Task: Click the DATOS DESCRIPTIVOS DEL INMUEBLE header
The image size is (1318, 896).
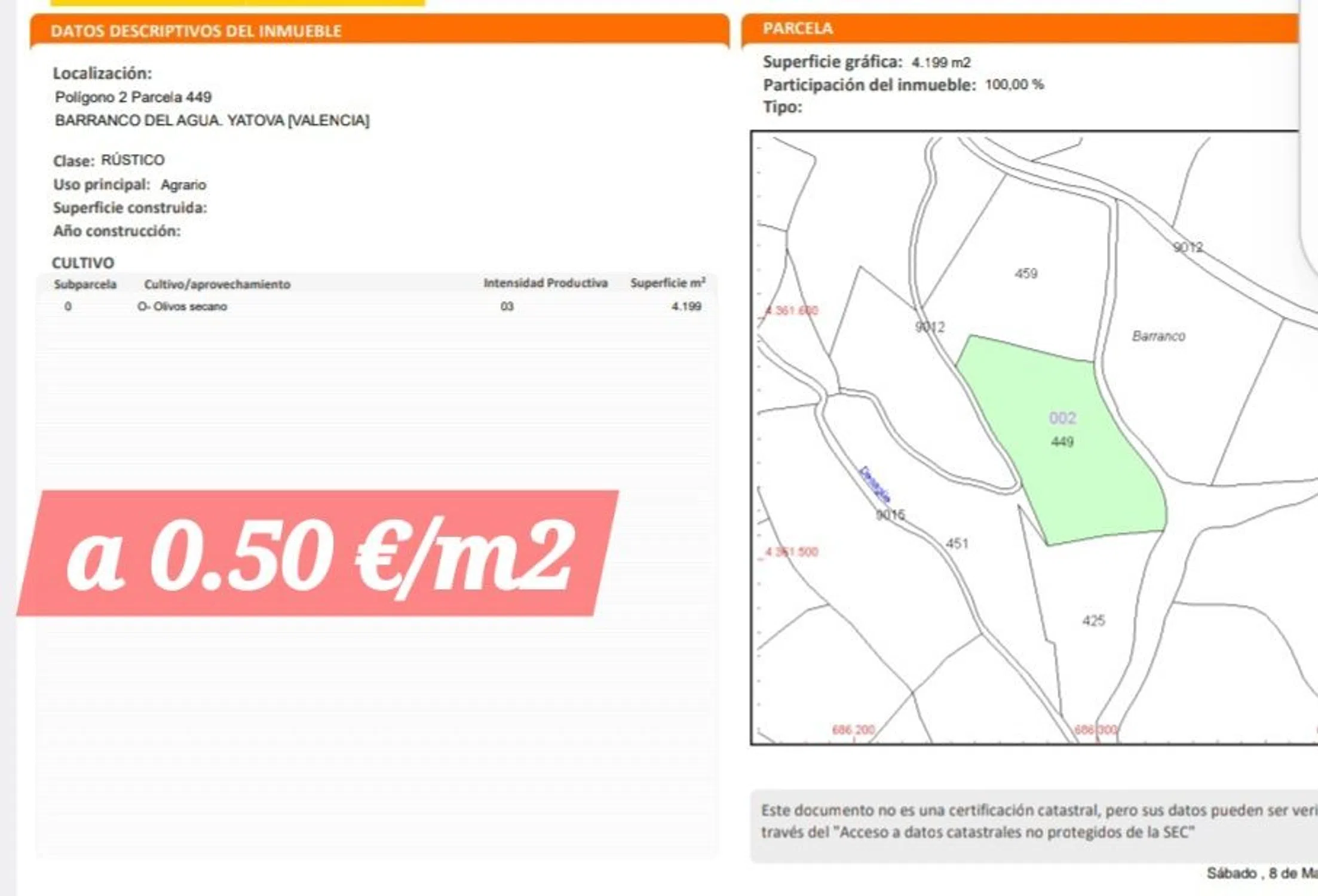Action: tap(196, 31)
